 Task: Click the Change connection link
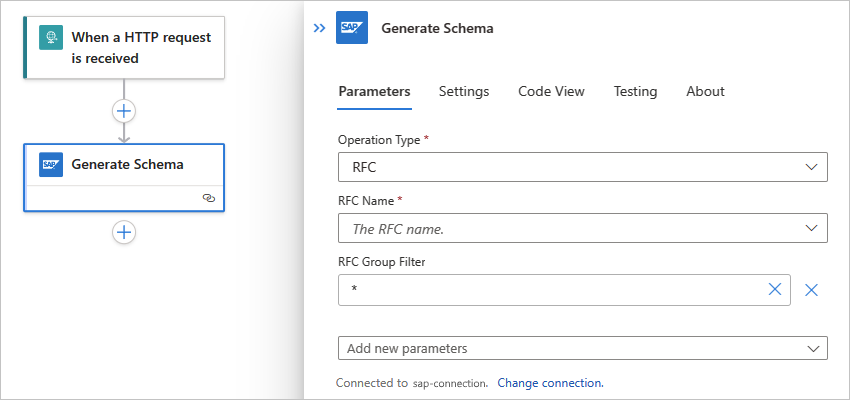pyautogui.click(x=550, y=382)
